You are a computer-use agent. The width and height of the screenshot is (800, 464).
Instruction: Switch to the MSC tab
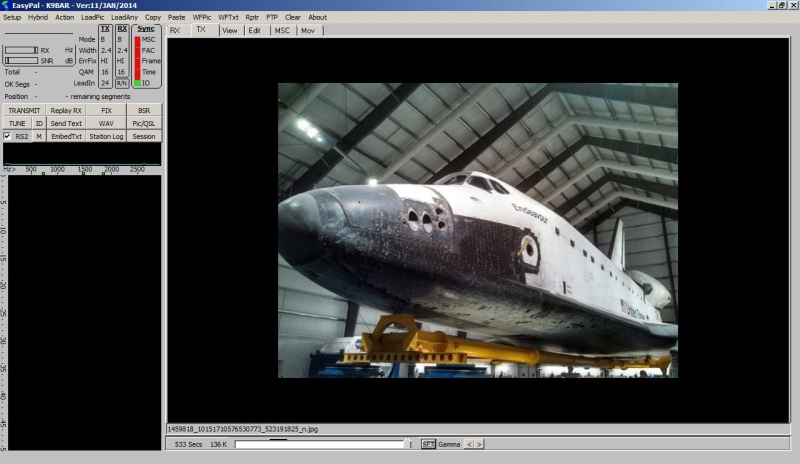(x=282, y=31)
